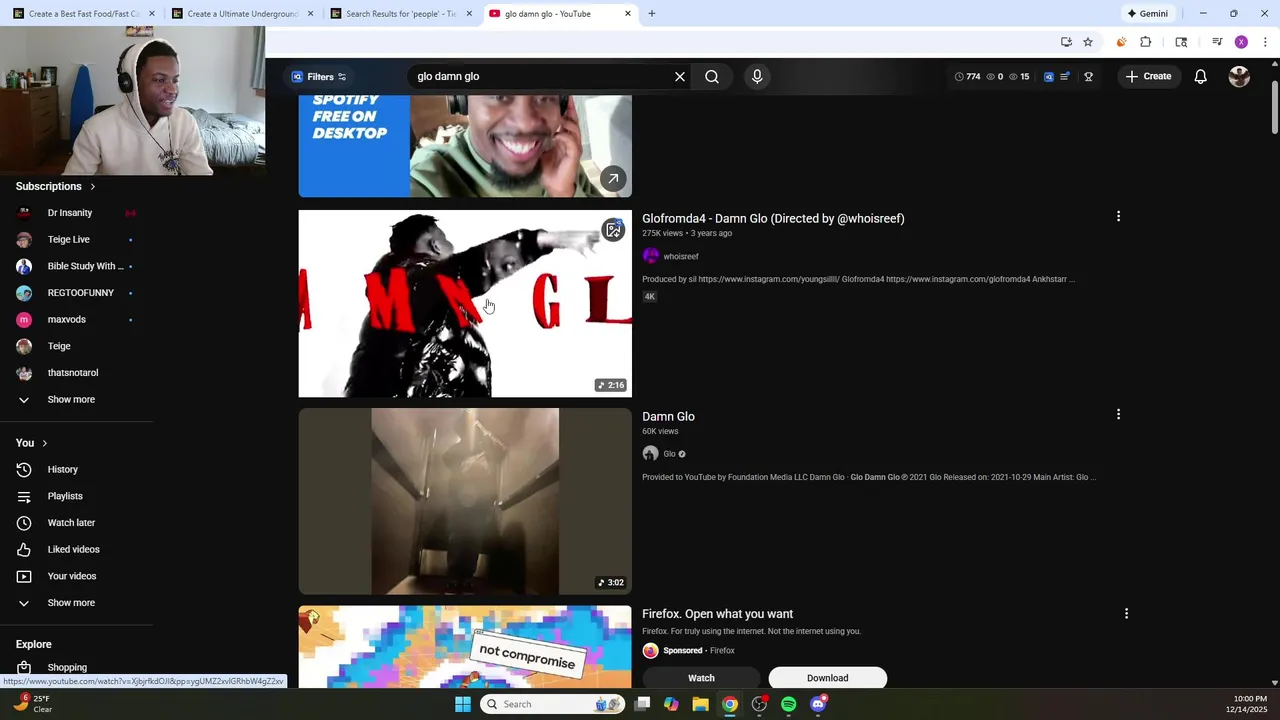The width and height of the screenshot is (1280, 720).
Task: Open Chrome media control icon
Action: pyautogui.click(x=1217, y=42)
